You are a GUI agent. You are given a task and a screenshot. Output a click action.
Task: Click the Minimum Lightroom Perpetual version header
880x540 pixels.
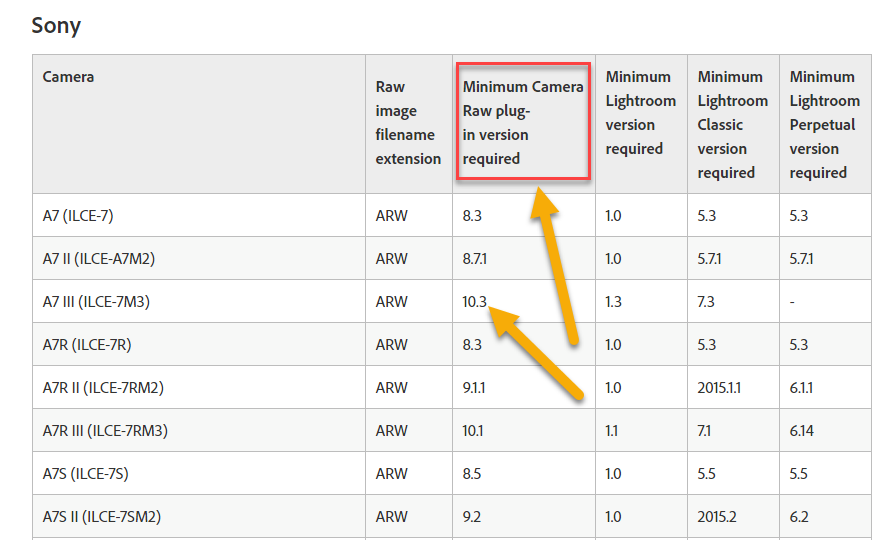[x=825, y=124]
